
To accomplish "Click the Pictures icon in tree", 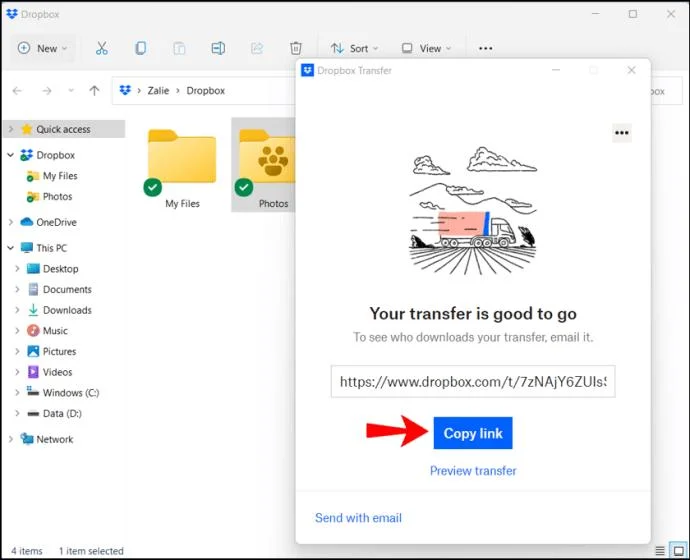I will click(33, 351).
